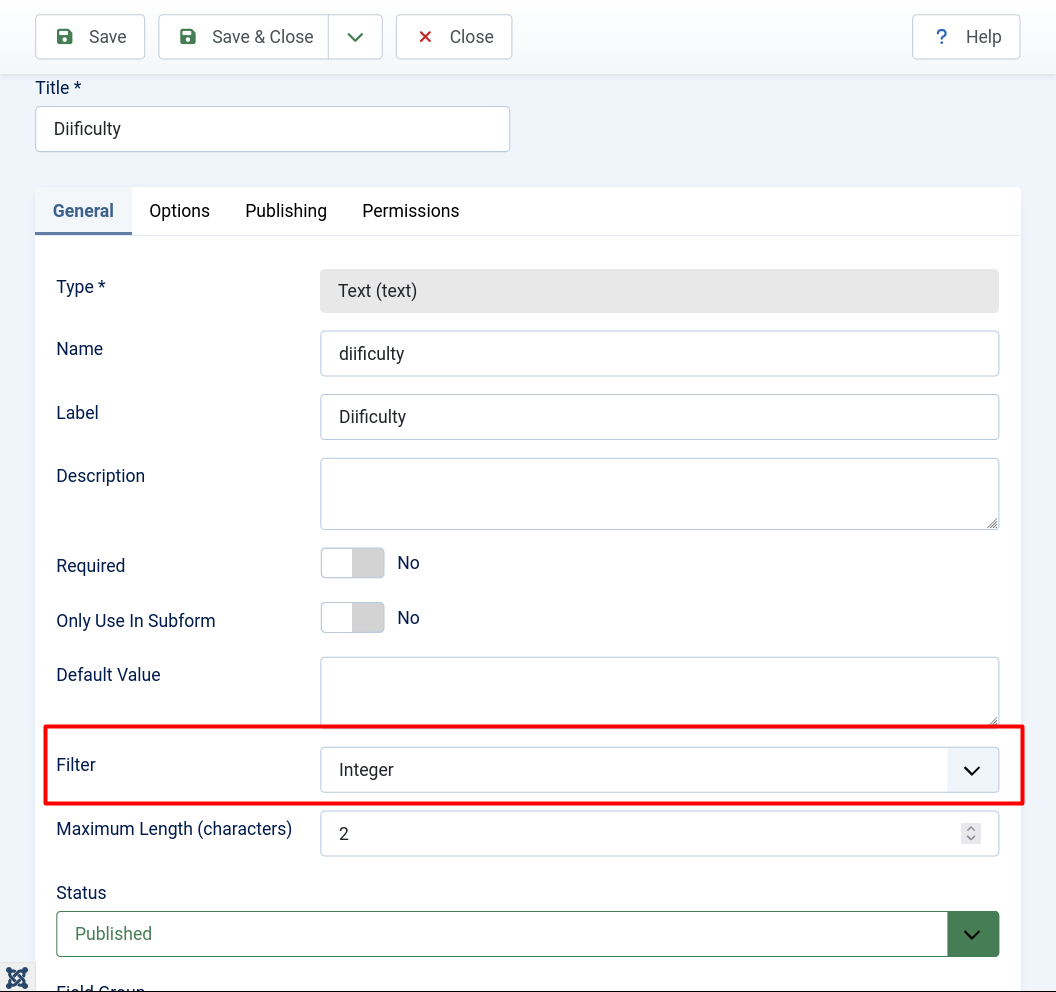The image size is (1056, 992).
Task: Click the Maximum Length stepper field
Action: [650, 832]
